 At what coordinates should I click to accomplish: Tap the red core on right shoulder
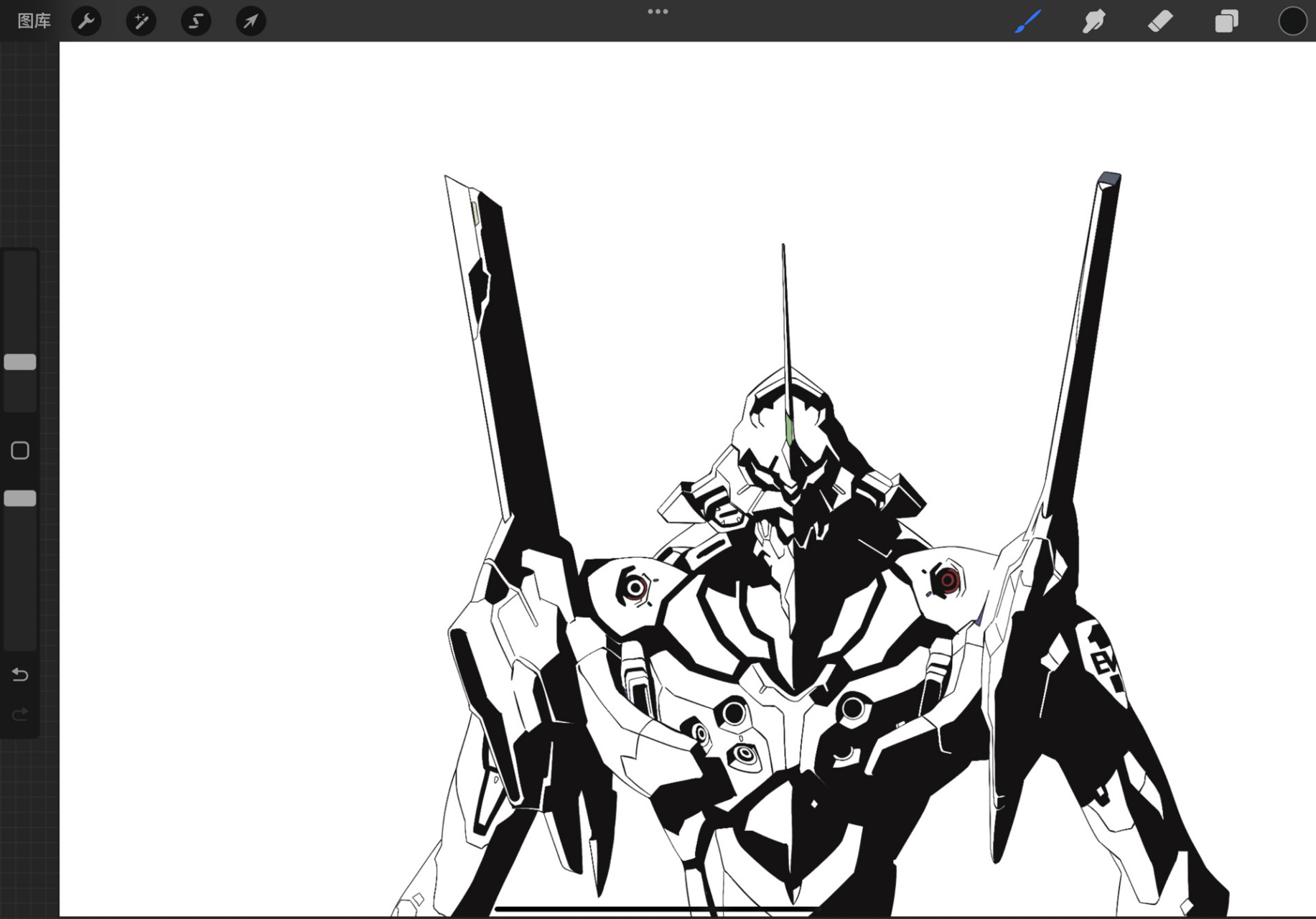[948, 580]
